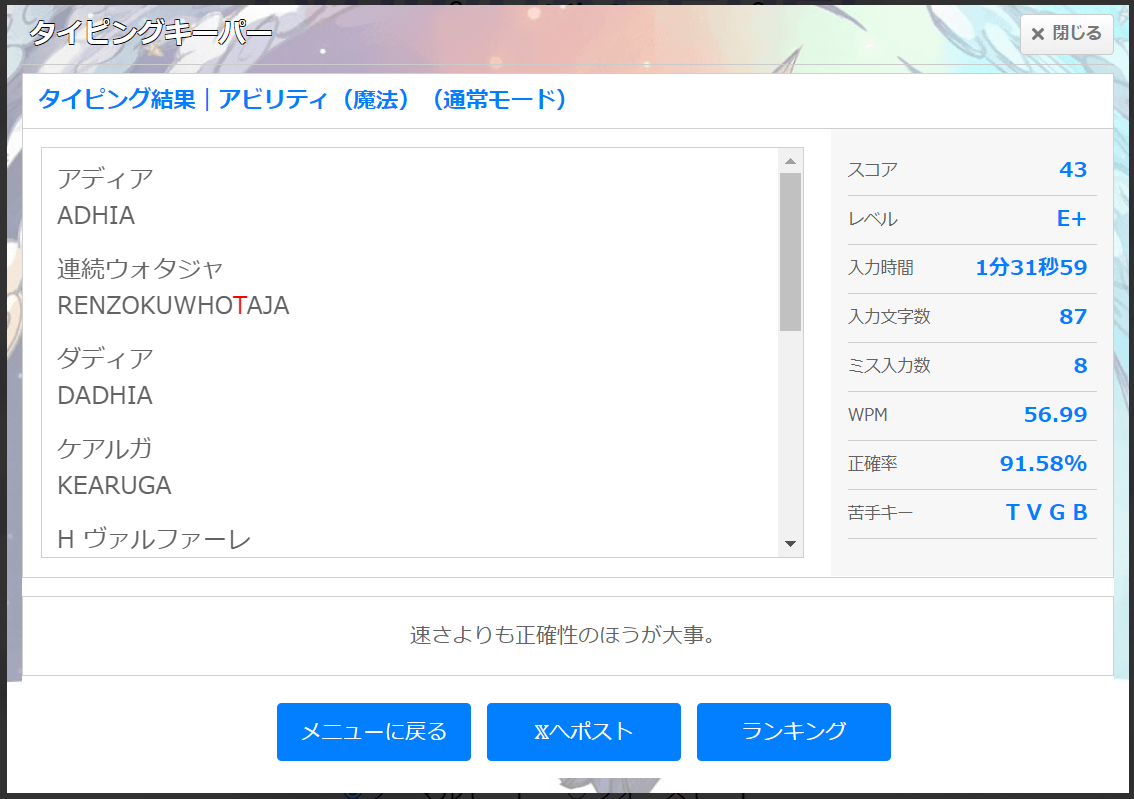Select the KEARUGA romaji line
Viewport: 1134px width, 799px height.
pyautogui.click(x=114, y=486)
